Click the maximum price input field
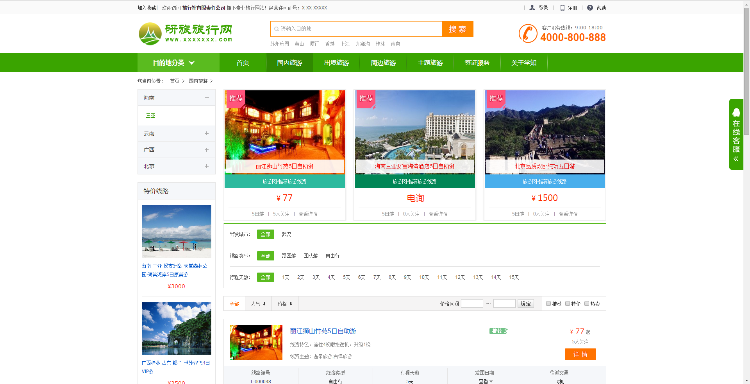The width and height of the screenshot is (750, 384). pos(504,303)
